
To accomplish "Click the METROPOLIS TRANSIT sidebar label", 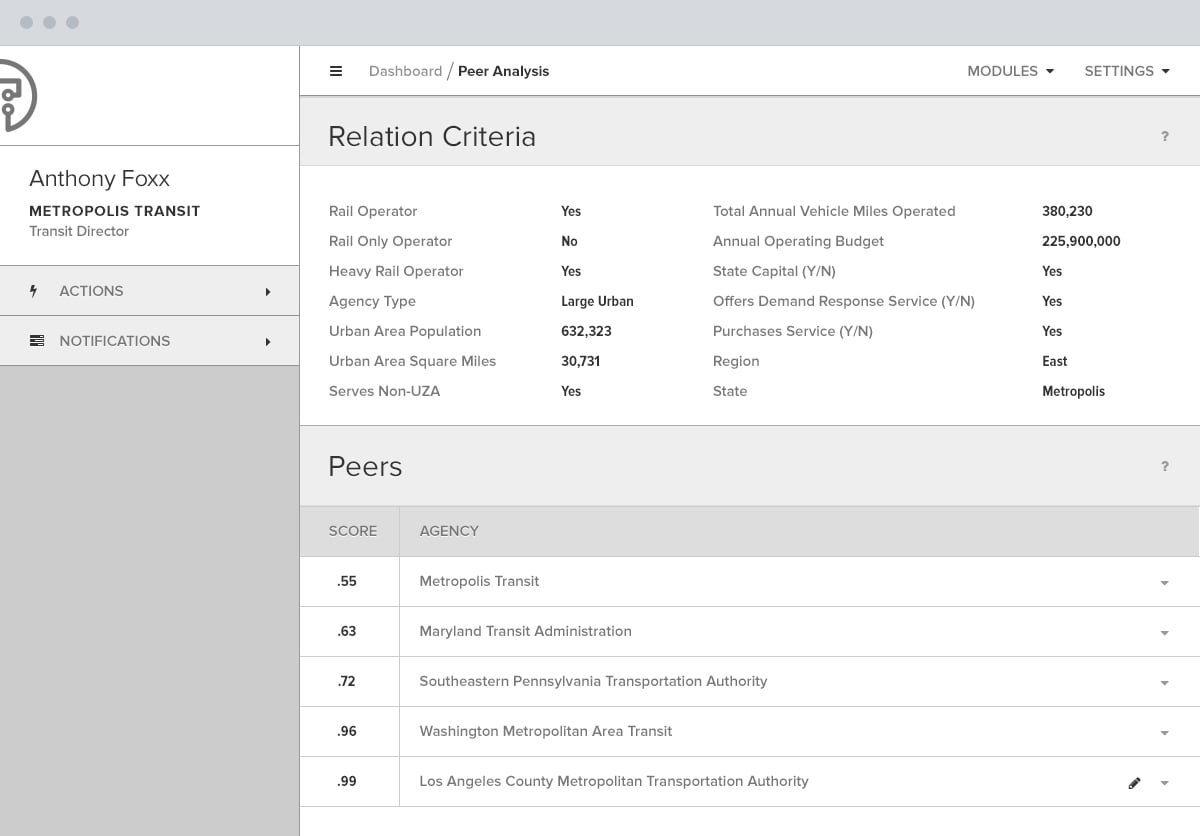I will coord(115,211).
